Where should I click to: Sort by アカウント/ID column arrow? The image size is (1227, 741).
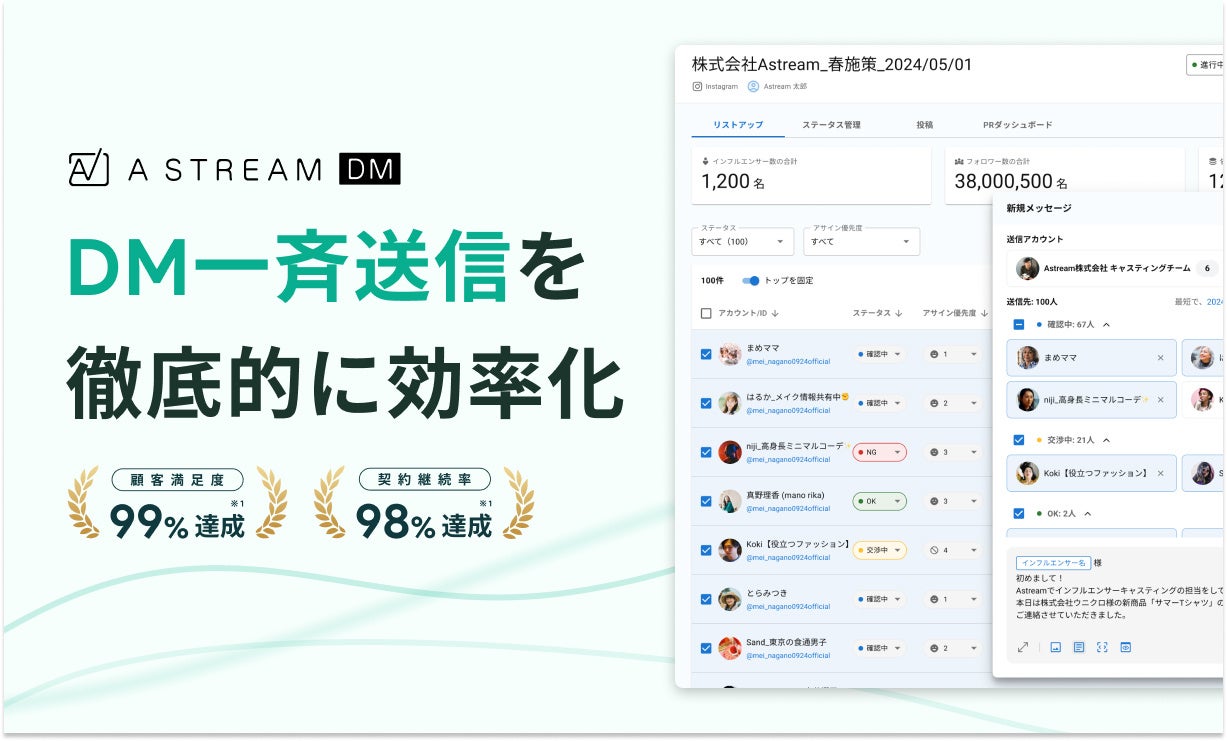pos(775,314)
